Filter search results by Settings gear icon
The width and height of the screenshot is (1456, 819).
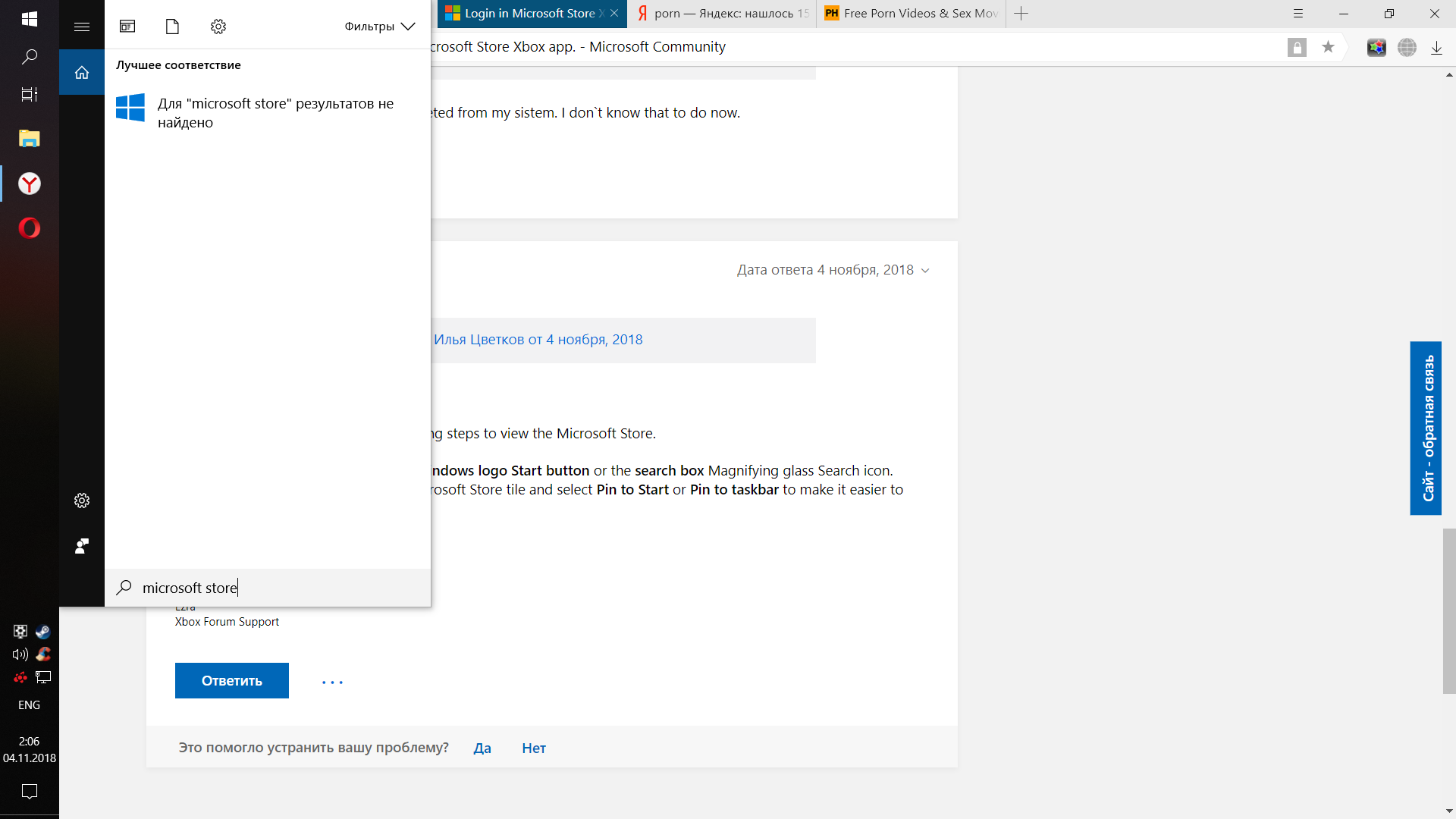(218, 27)
